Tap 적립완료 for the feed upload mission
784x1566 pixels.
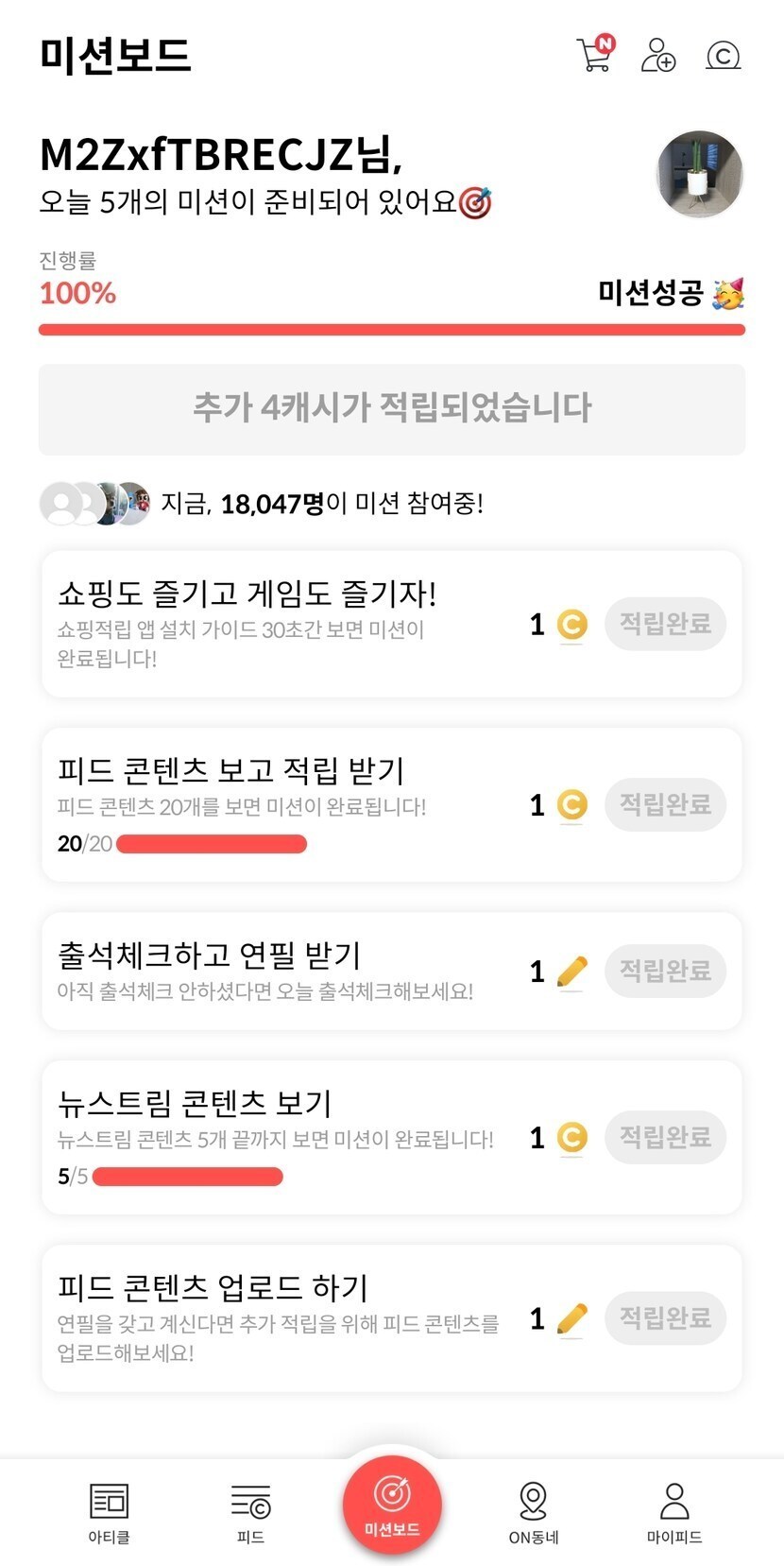click(665, 1317)
